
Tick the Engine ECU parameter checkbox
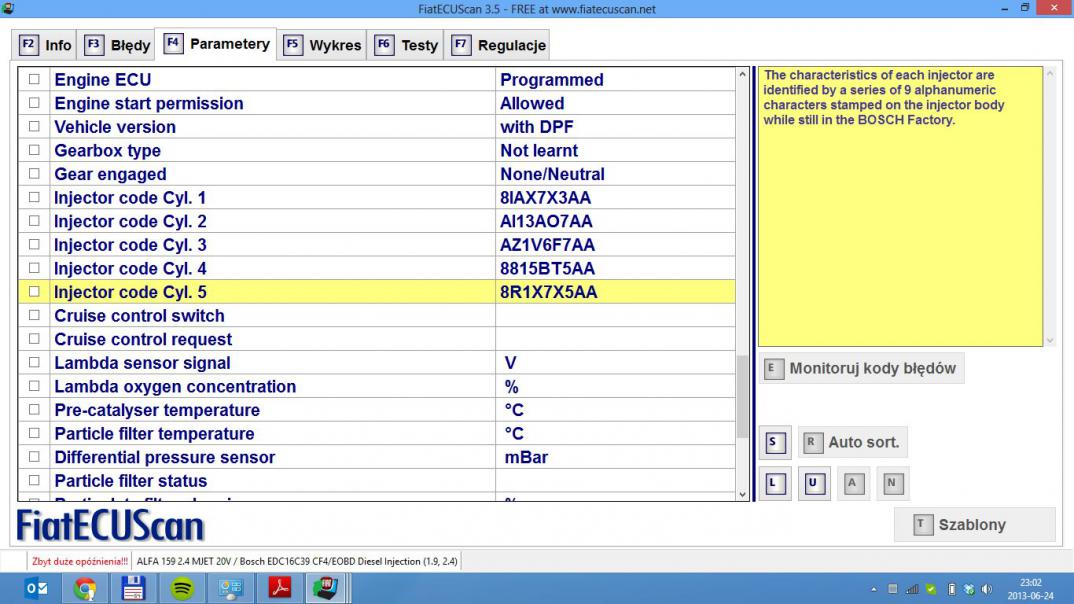point(35,80)
